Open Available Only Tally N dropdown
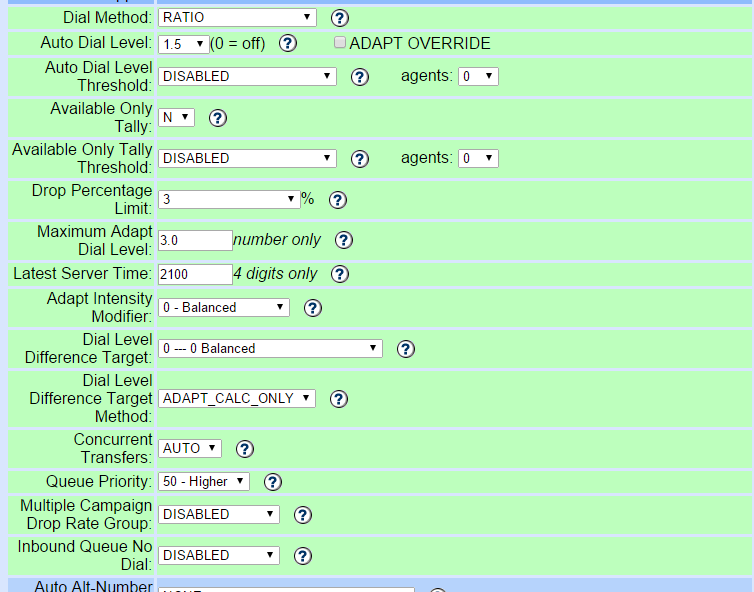754x592 pixels. 176,117
